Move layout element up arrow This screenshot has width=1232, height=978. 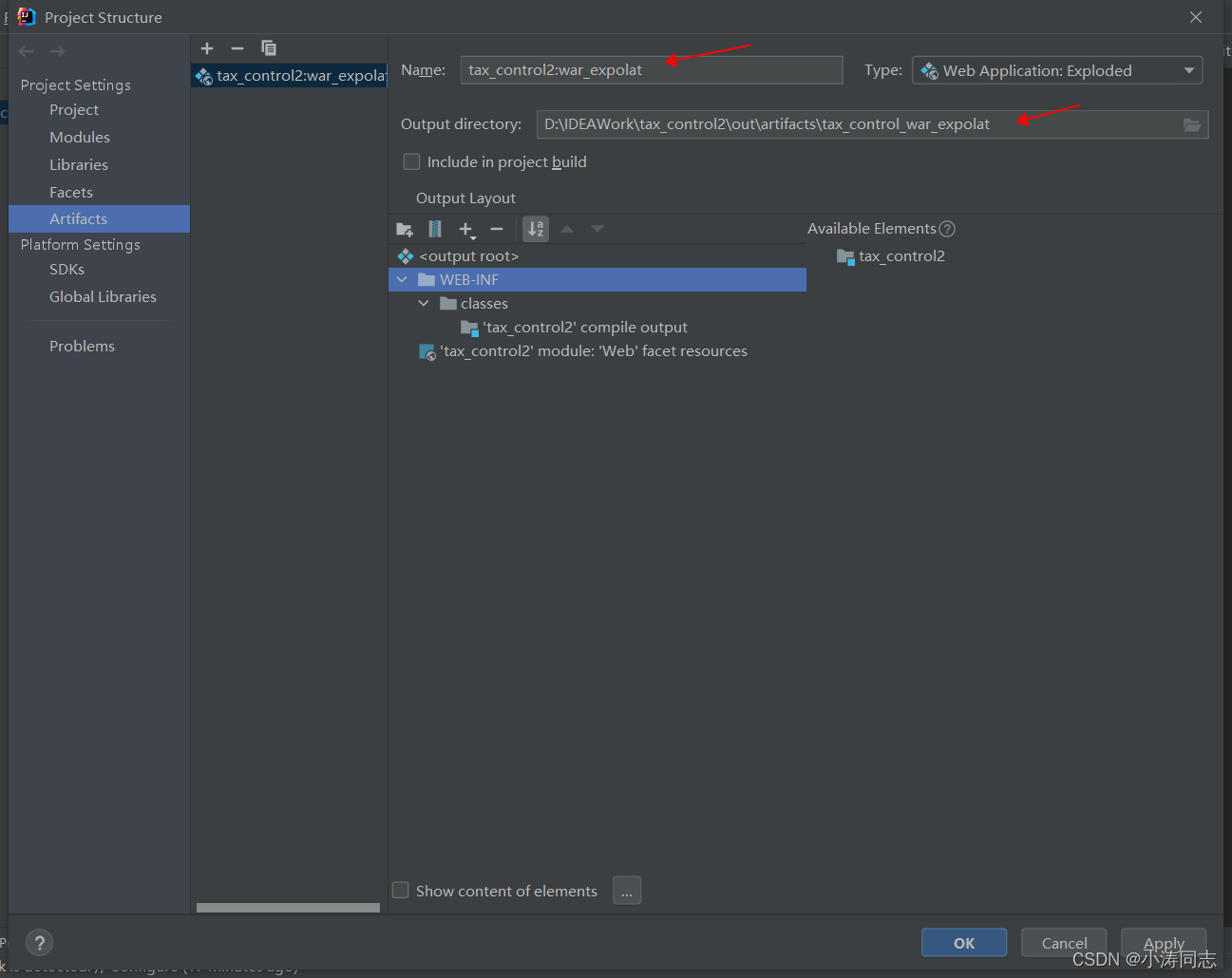[x=567, y=229]
